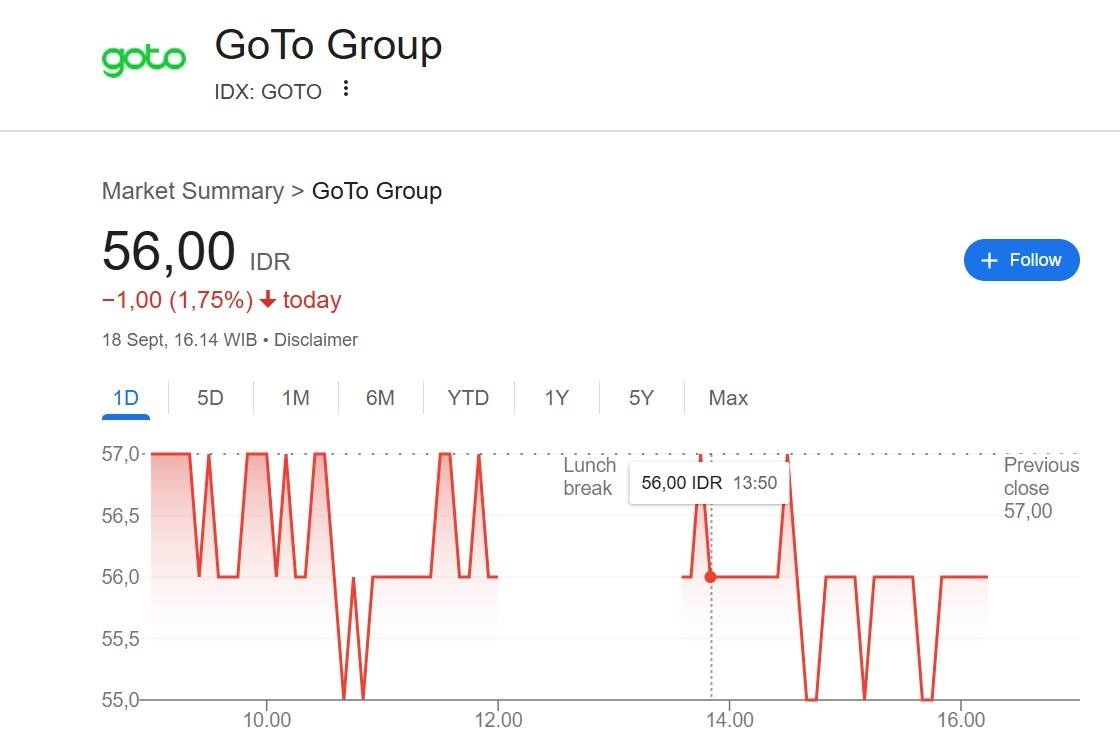
Task: Click the Follow button
Action: pos(1021,260)
